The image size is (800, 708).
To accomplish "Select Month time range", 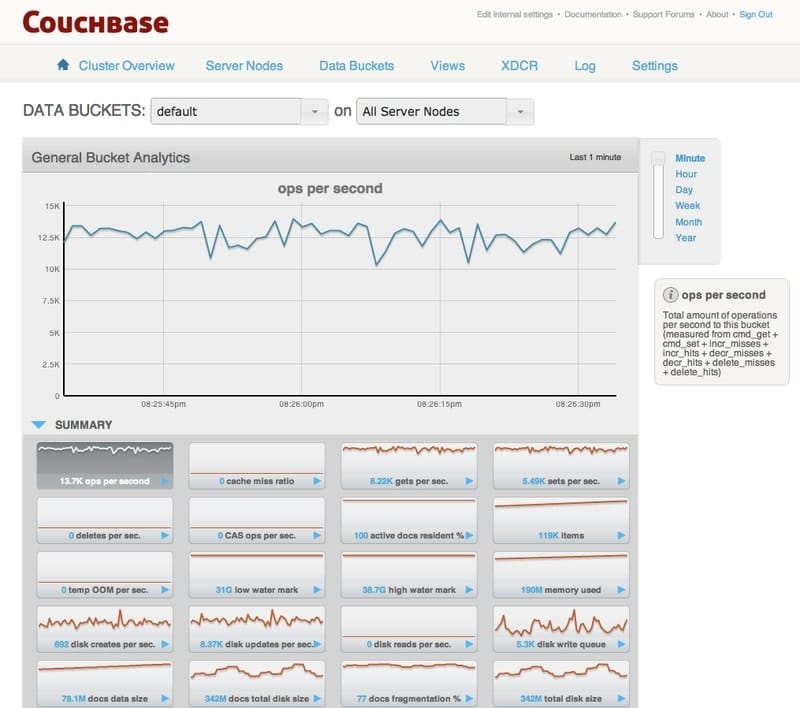I will click(688, 222).
